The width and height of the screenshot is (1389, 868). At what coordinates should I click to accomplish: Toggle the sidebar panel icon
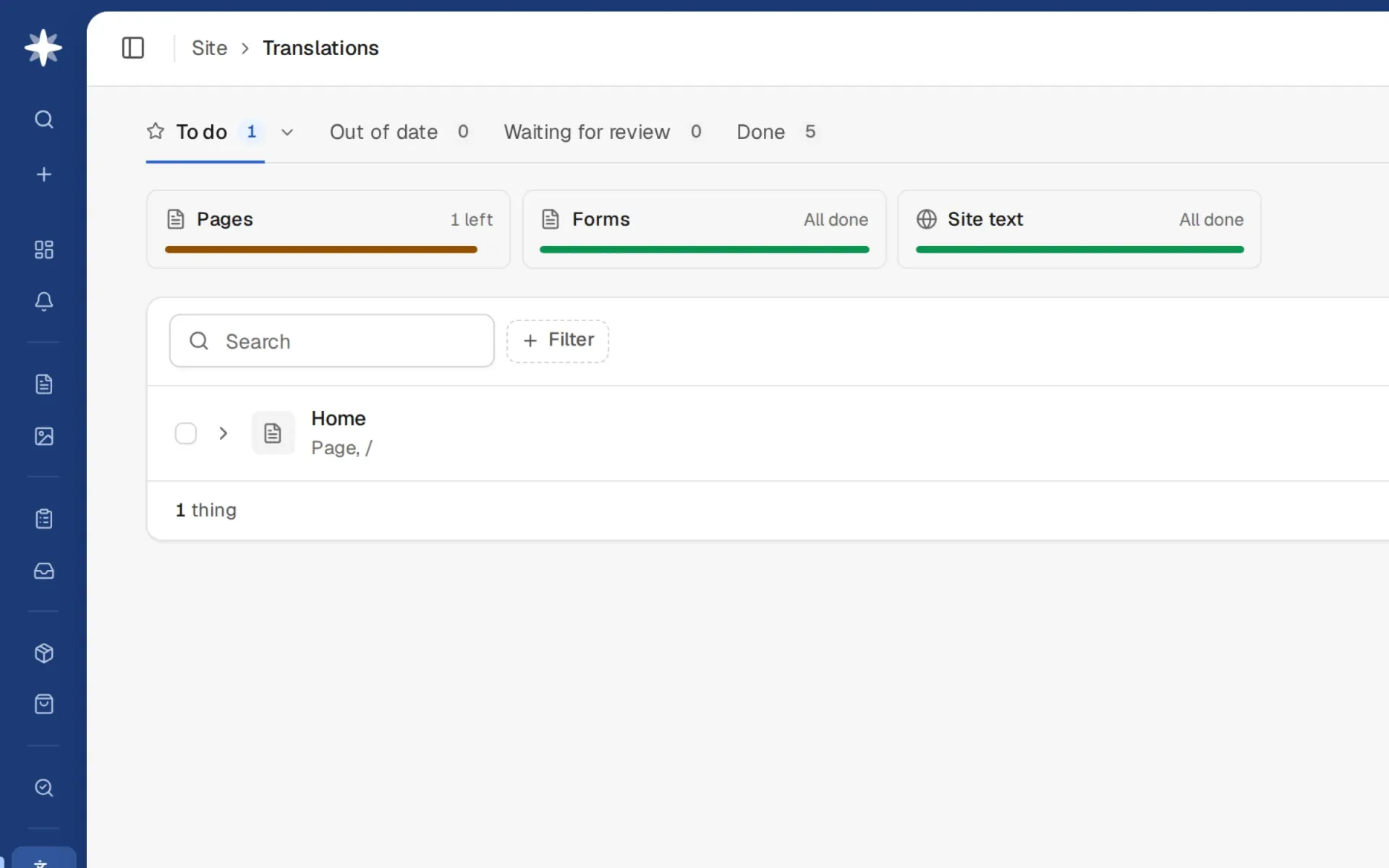(x=133, y=48)
